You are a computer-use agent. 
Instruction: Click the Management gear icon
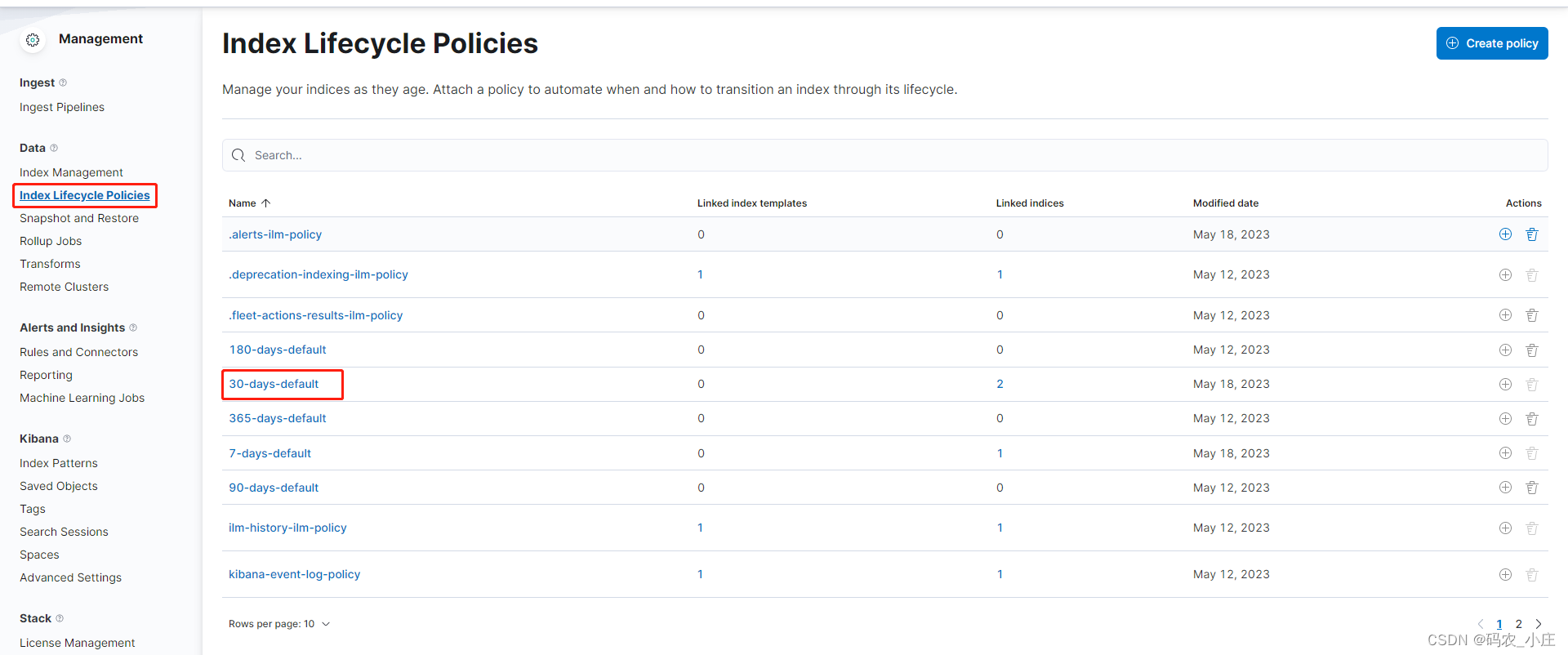click(x=33, y=39)
